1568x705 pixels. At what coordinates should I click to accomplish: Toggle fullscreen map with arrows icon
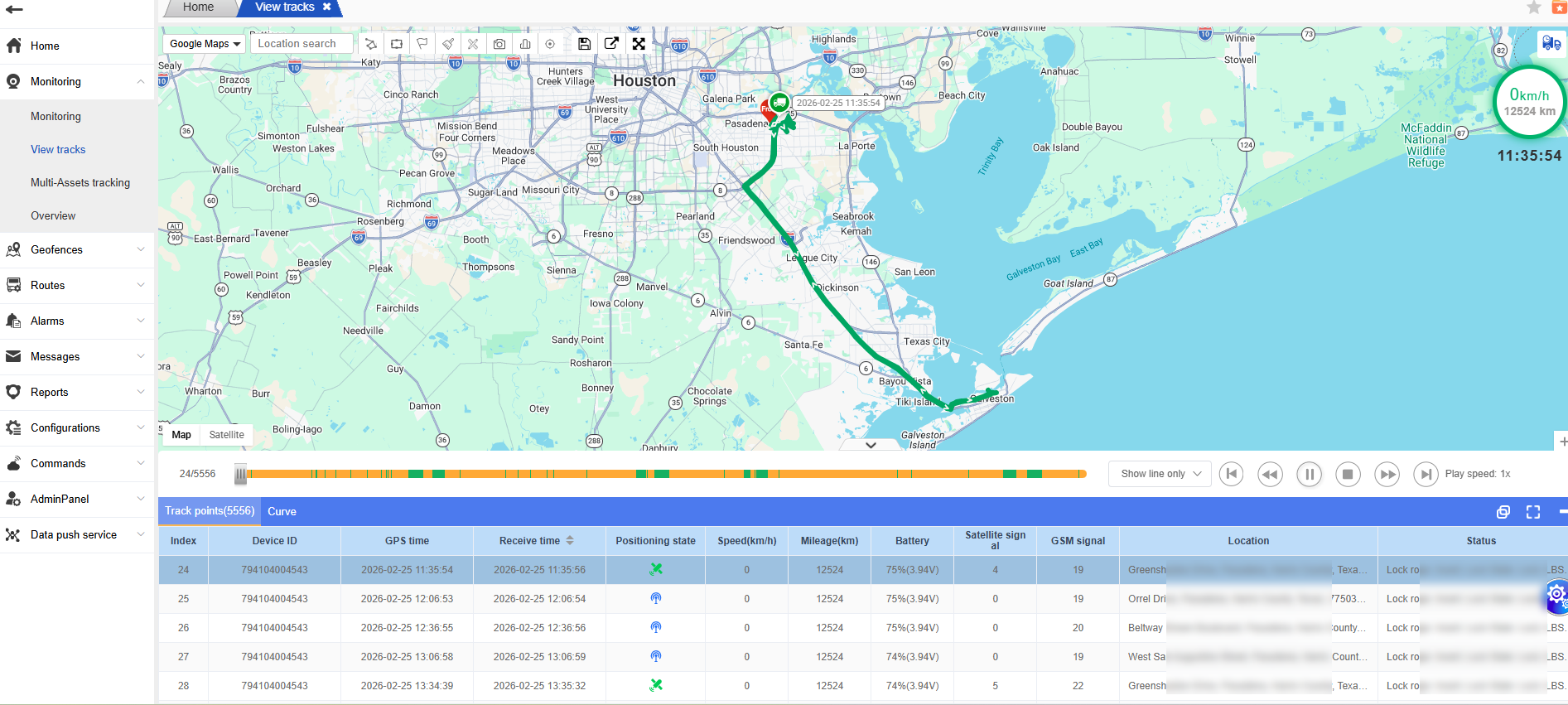639,44
